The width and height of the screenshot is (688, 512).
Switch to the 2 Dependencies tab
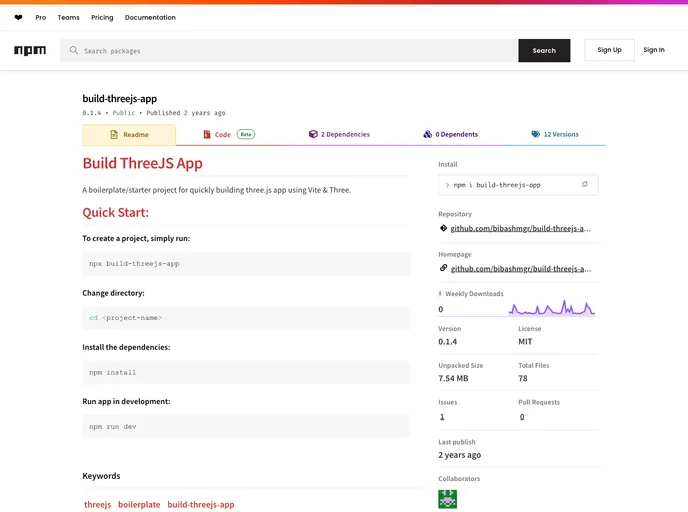point(339,134)
